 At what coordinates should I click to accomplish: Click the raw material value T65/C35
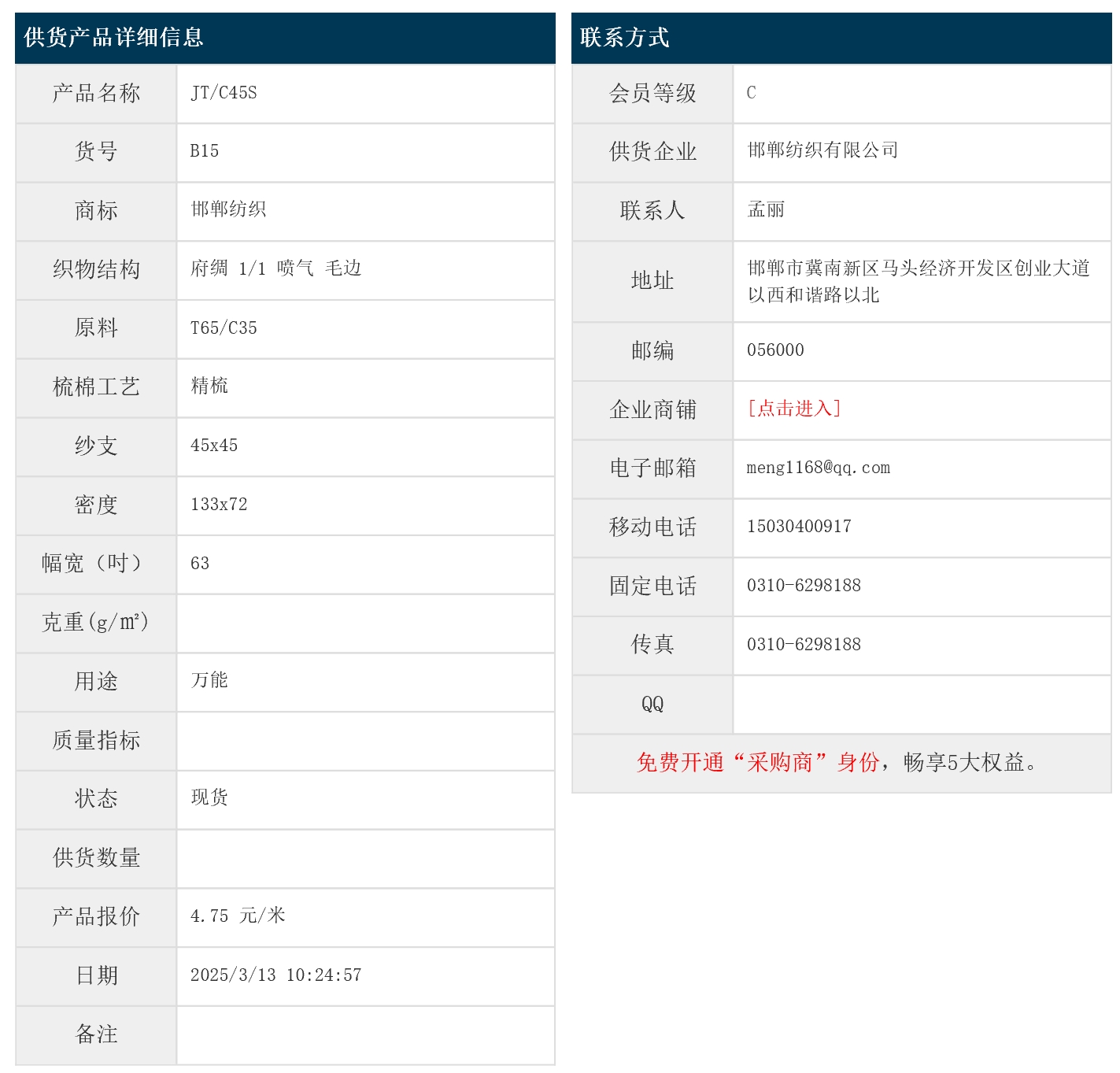pos(224,328)
